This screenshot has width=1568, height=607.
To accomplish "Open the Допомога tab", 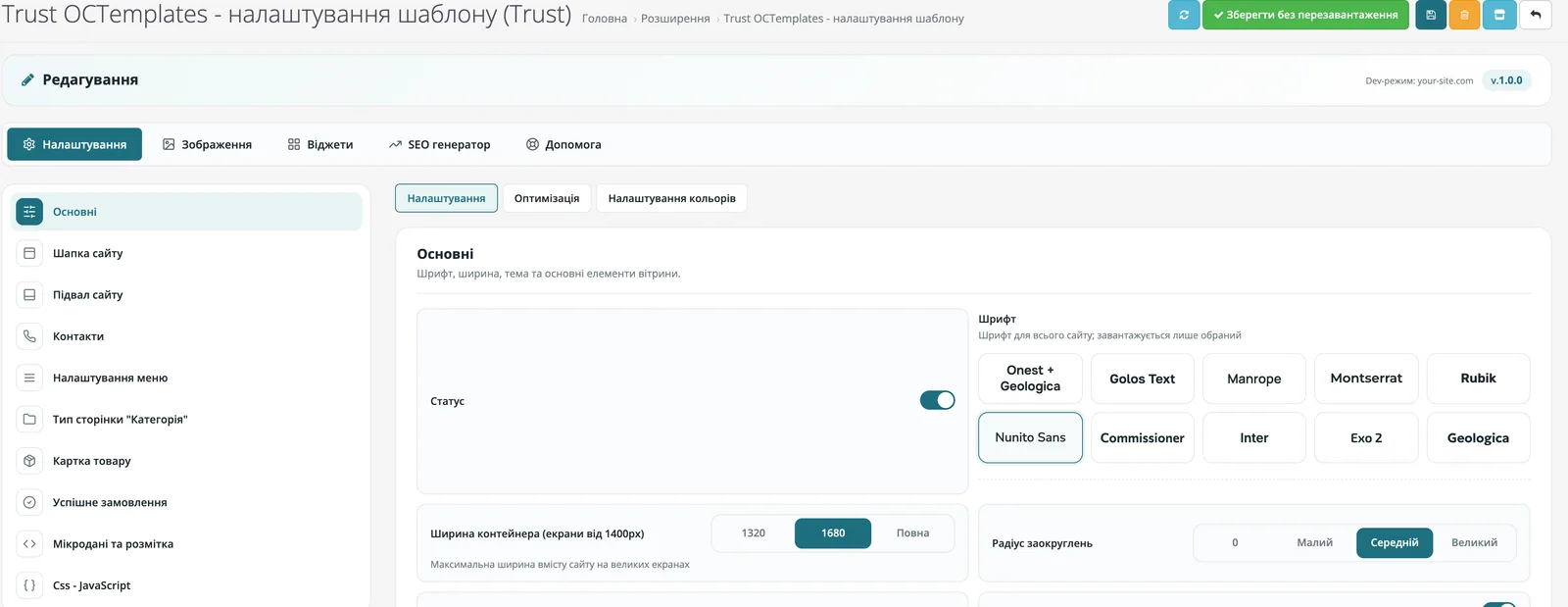I will 563,144.
